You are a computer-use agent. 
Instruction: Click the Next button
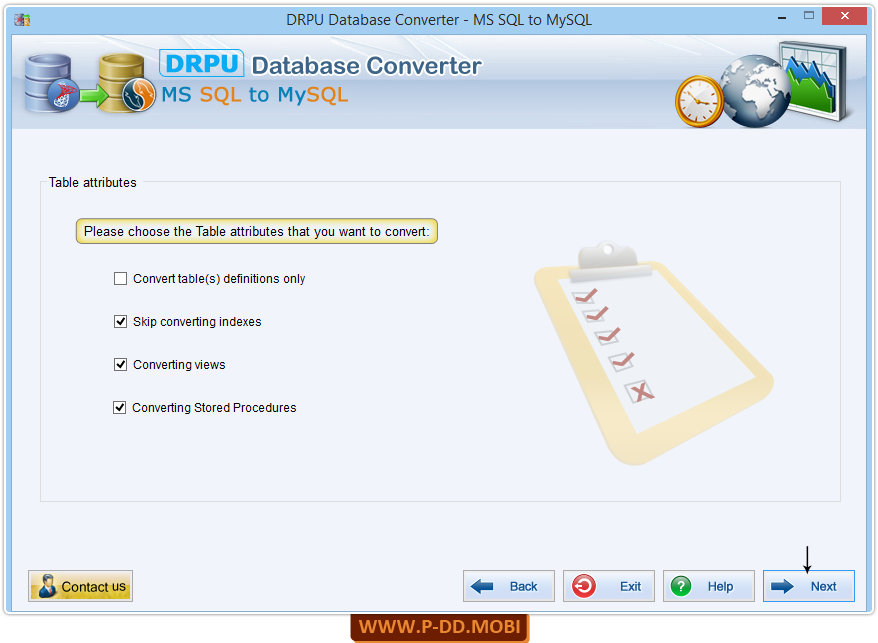click(x=809, y=586)
